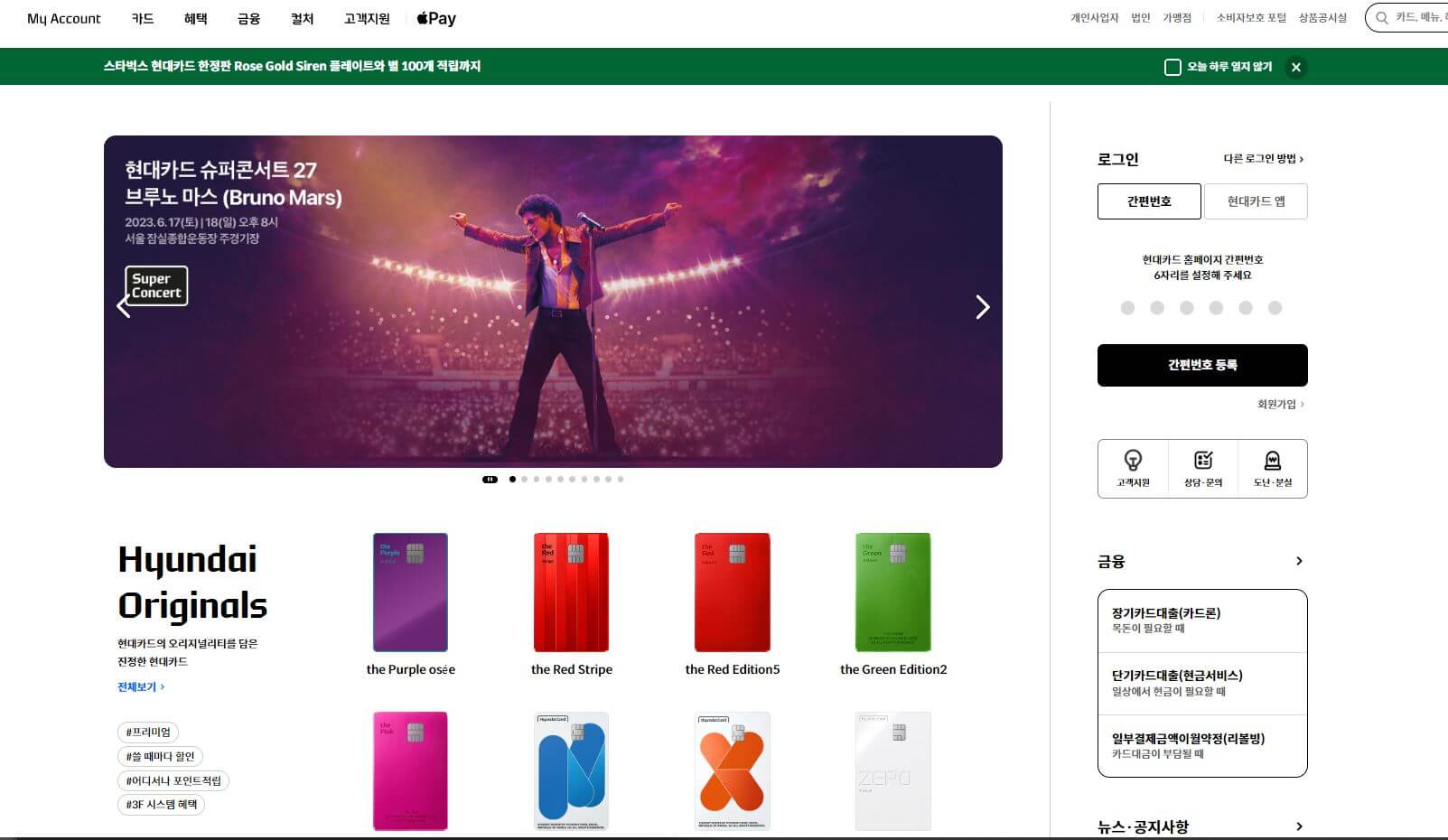1448x840 pixels.
Task: Jump to the second carousel dot
Action: tap(525, 480)
